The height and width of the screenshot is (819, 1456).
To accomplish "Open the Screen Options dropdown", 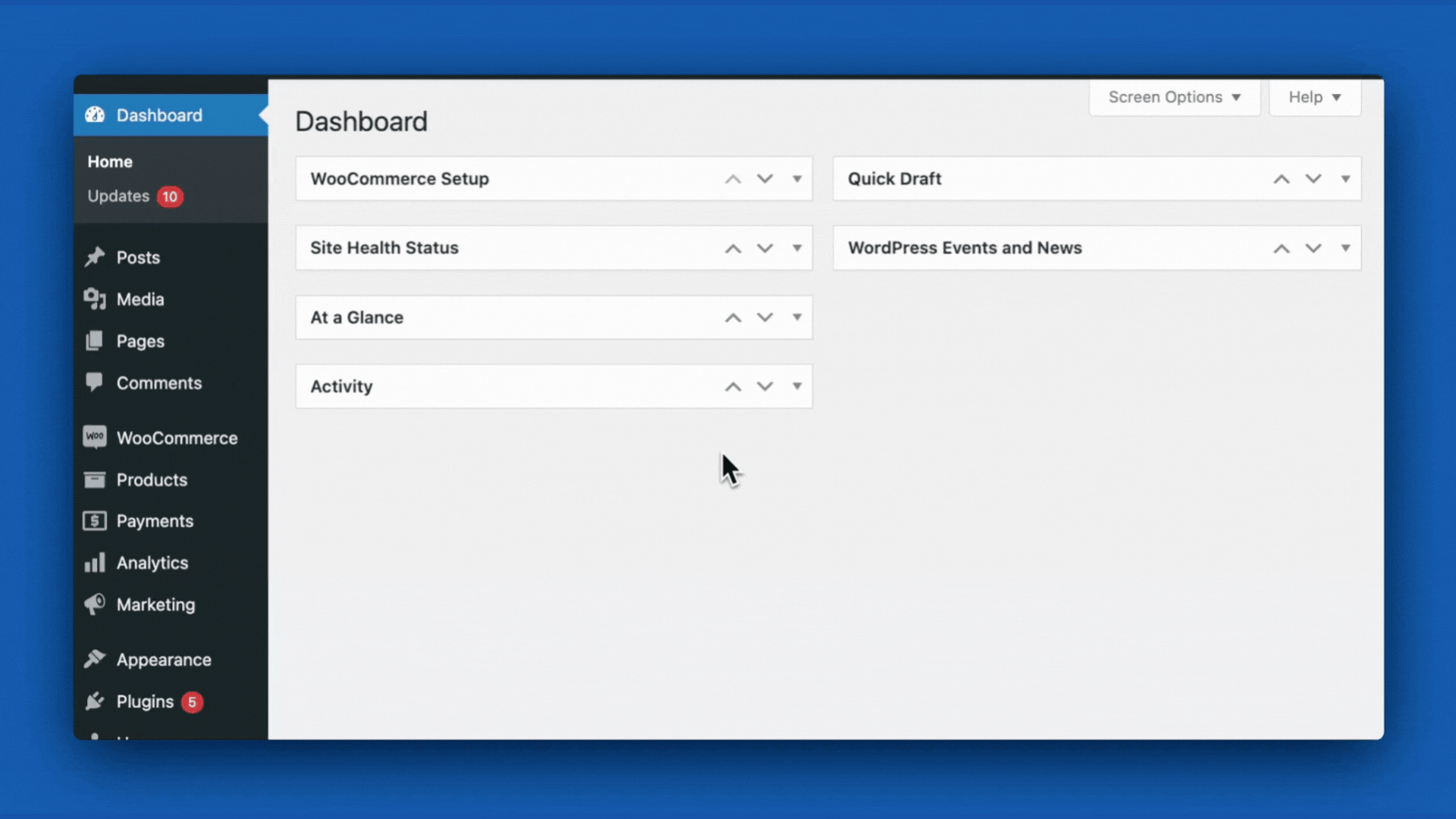I will click(x=1175, y=97).
